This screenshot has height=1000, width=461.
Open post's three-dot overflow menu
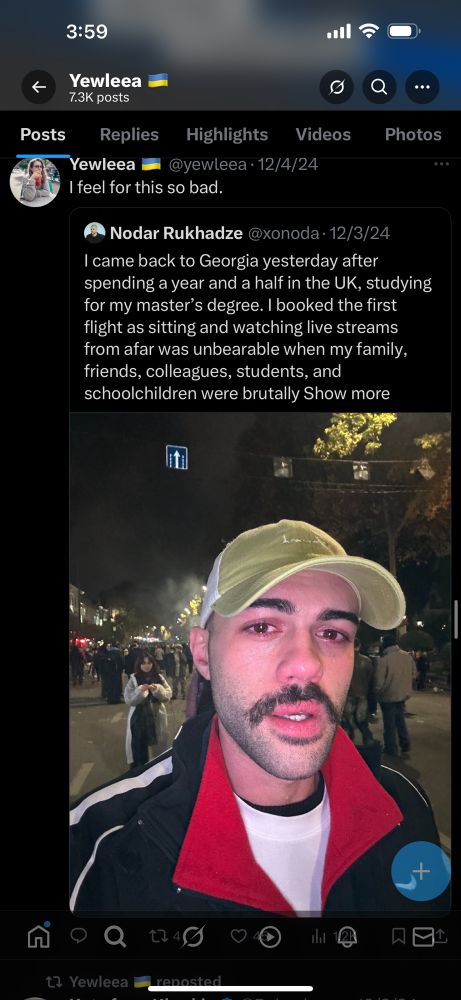tap(441, 165)
